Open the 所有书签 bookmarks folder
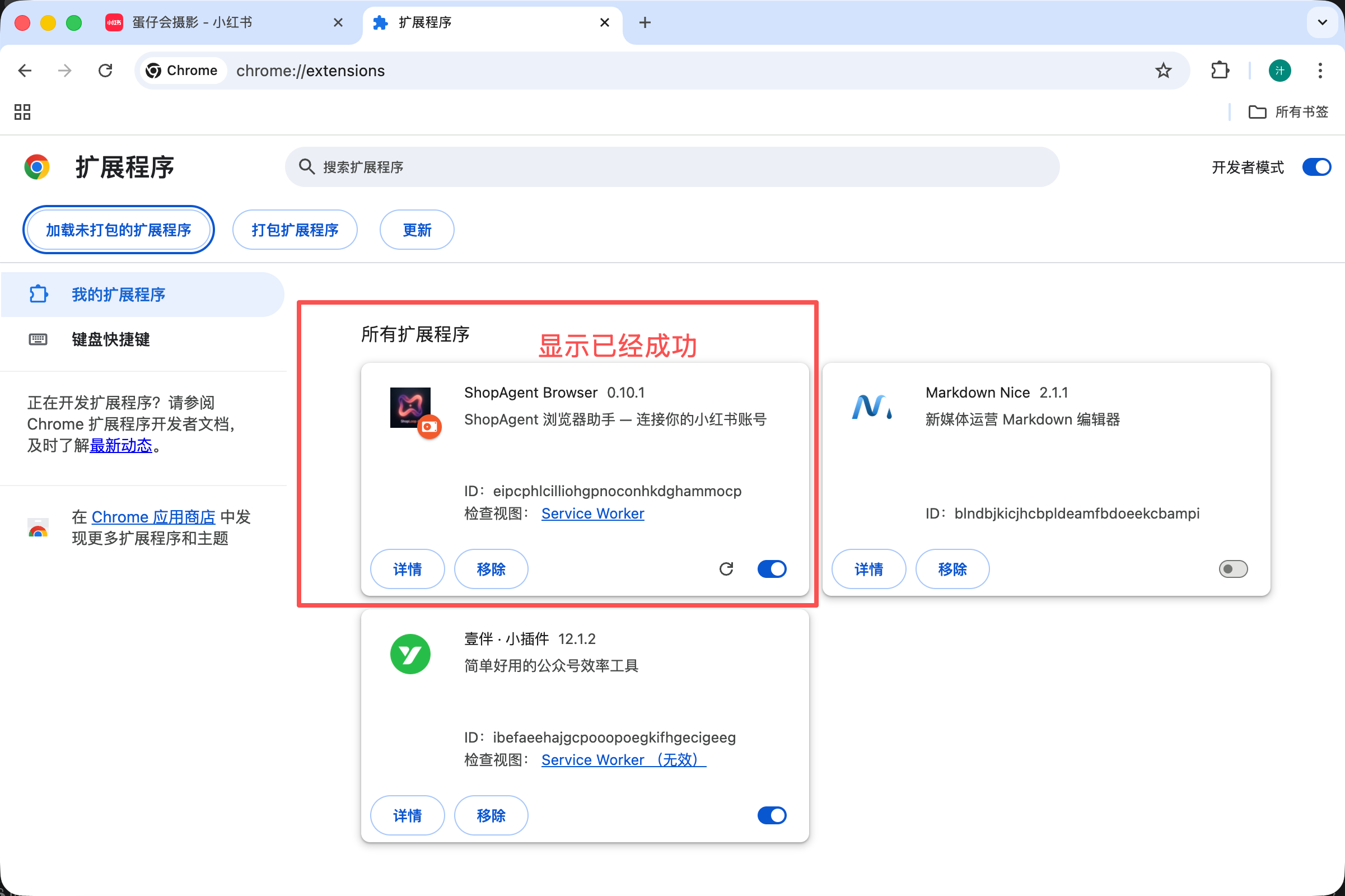Screen dimensions: 1345x896 point(1288,112)
